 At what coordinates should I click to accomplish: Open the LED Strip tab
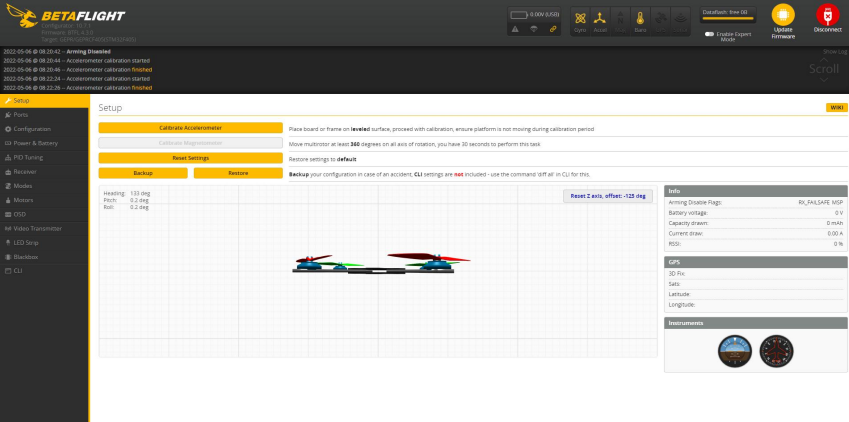click(44, 243)
